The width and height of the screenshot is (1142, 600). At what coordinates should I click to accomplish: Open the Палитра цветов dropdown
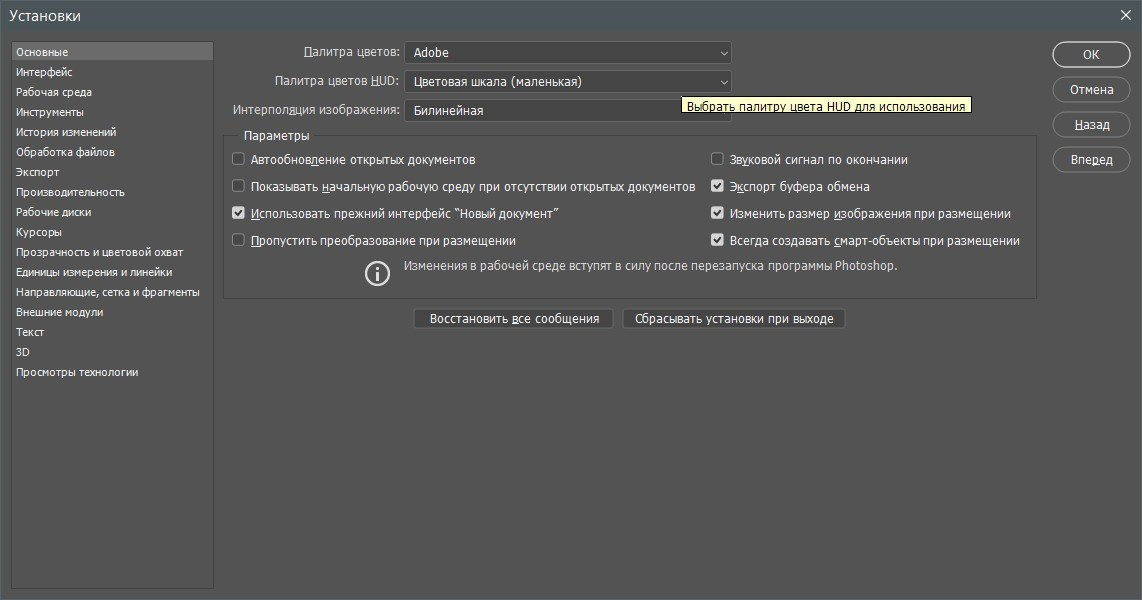[568, 52]
